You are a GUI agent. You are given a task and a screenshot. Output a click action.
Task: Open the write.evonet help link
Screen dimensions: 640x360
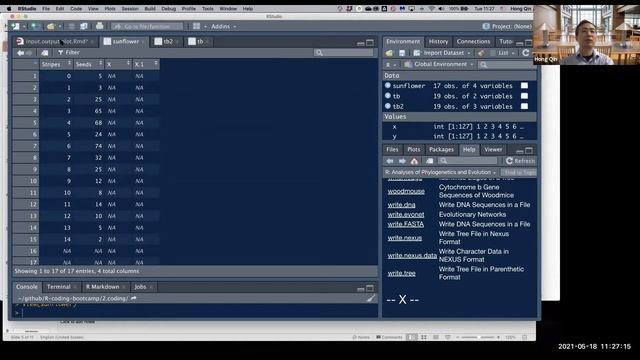pos(406,215)
